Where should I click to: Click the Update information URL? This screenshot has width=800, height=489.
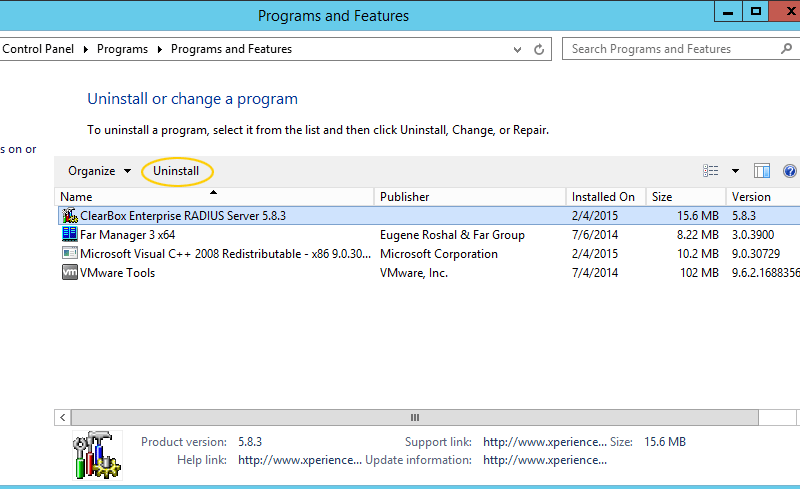545,460
